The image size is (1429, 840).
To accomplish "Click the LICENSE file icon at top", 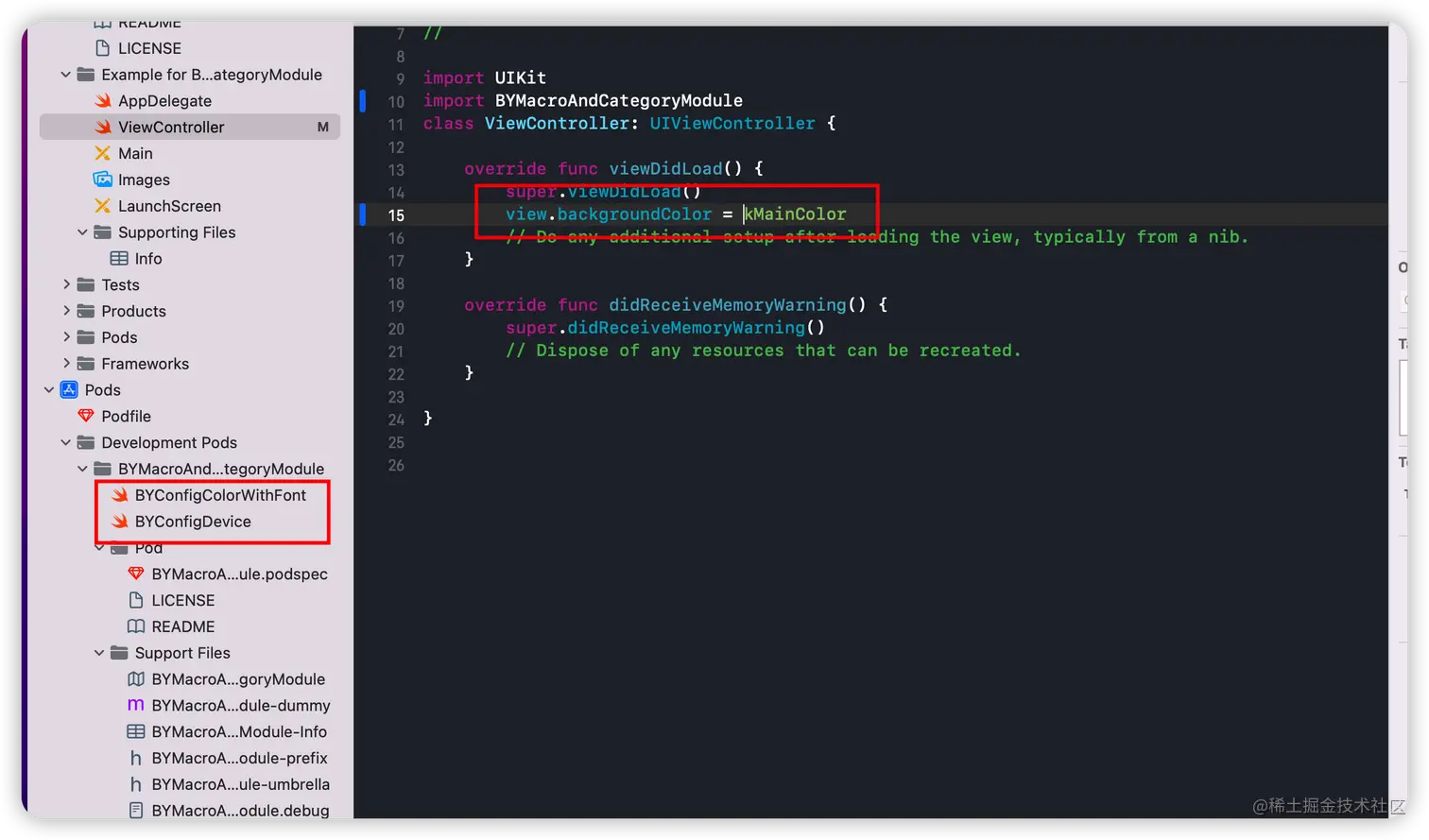I will point(103,48).
